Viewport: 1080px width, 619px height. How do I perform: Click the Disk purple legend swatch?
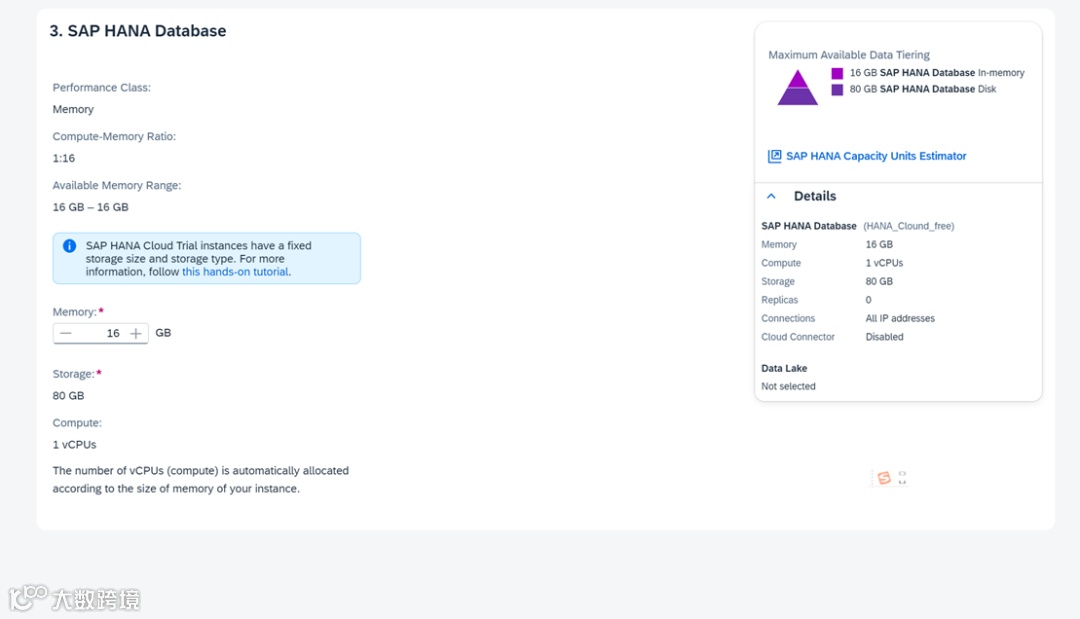click(x=837, y=90)
